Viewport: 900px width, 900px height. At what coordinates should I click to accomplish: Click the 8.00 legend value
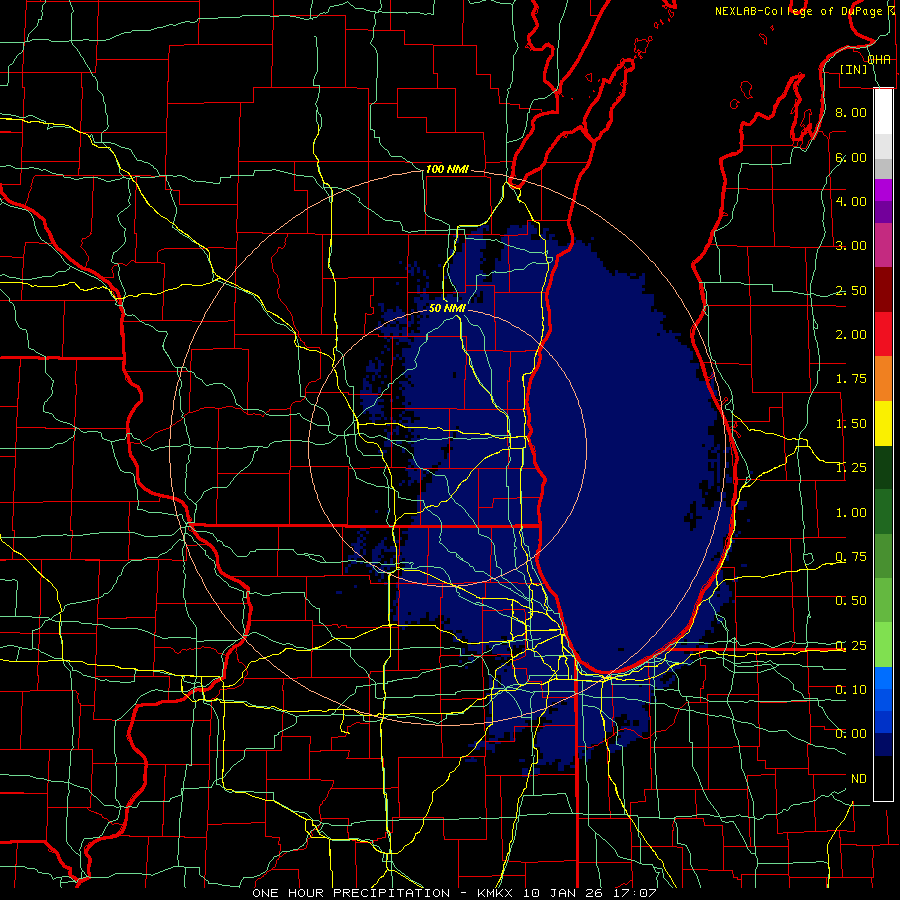851,112
